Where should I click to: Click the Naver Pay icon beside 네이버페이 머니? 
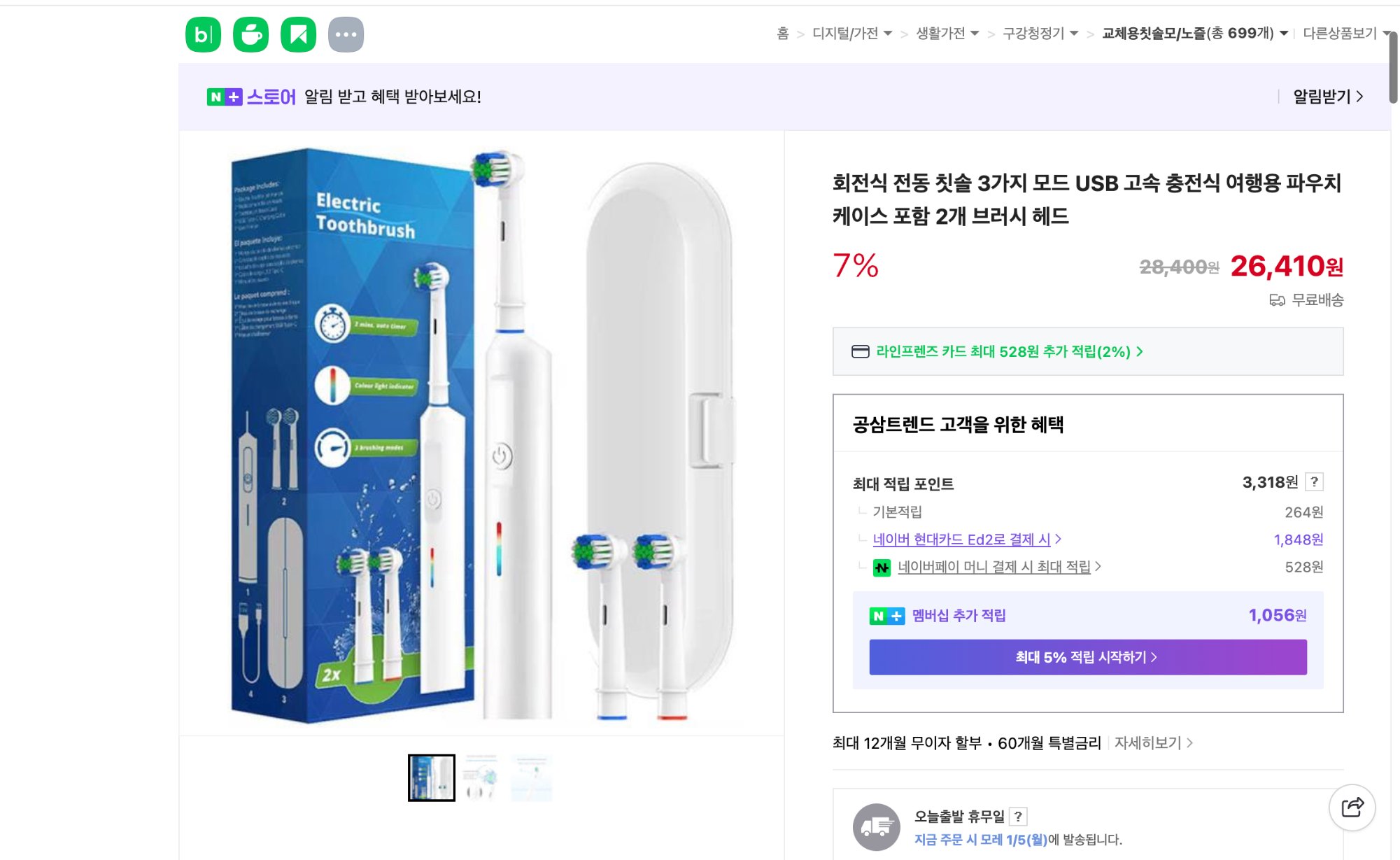click(x=881, y=568)
